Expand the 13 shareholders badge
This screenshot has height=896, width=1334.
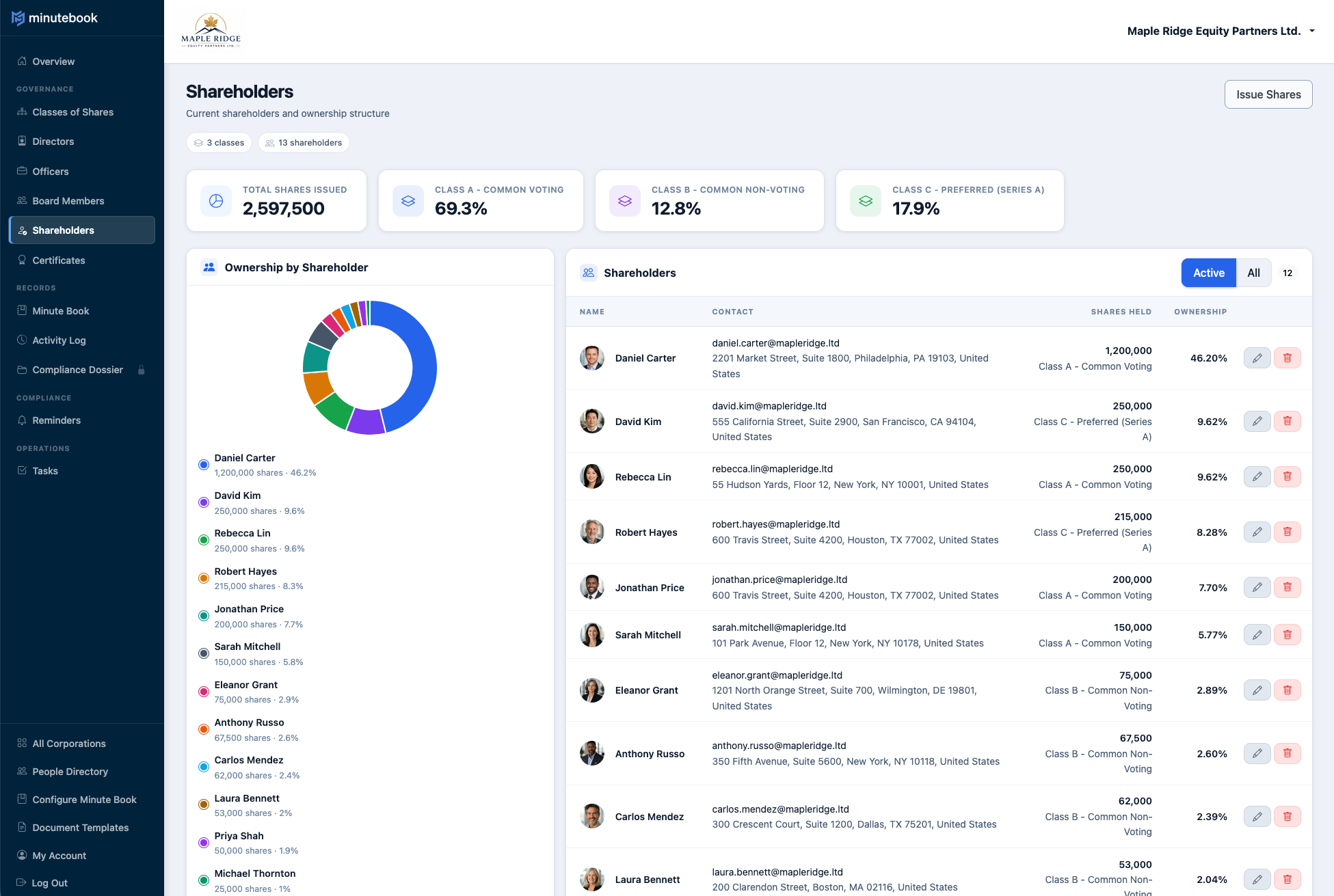[x=304, y=142]
